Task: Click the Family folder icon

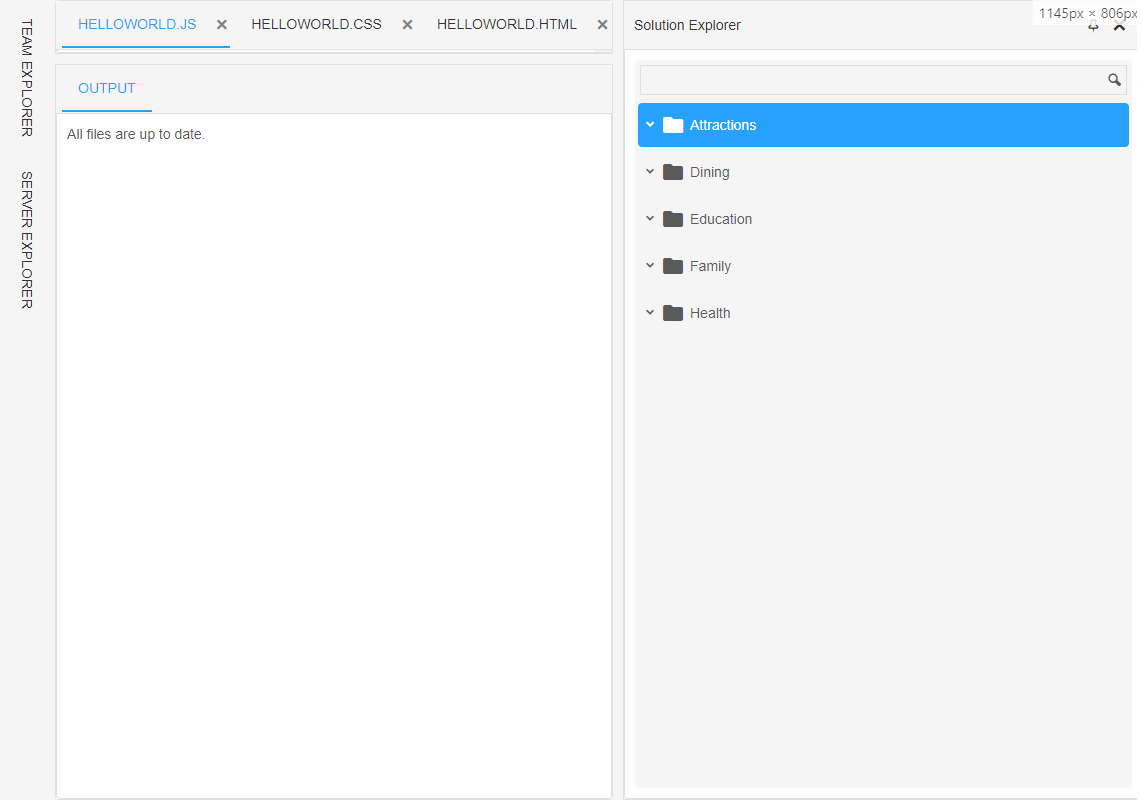Action: point(673,266)
